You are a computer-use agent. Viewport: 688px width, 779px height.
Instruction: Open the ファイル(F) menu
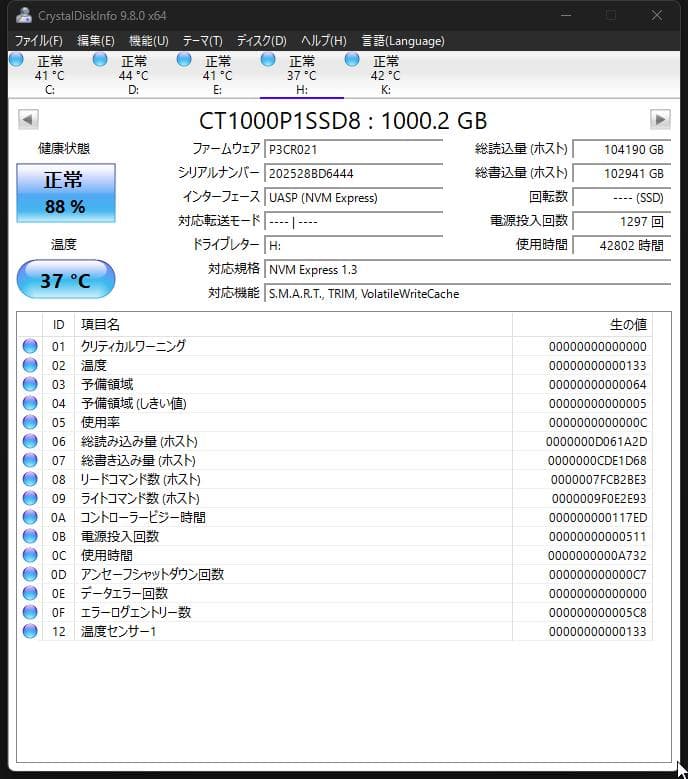[x=39, y=41]
